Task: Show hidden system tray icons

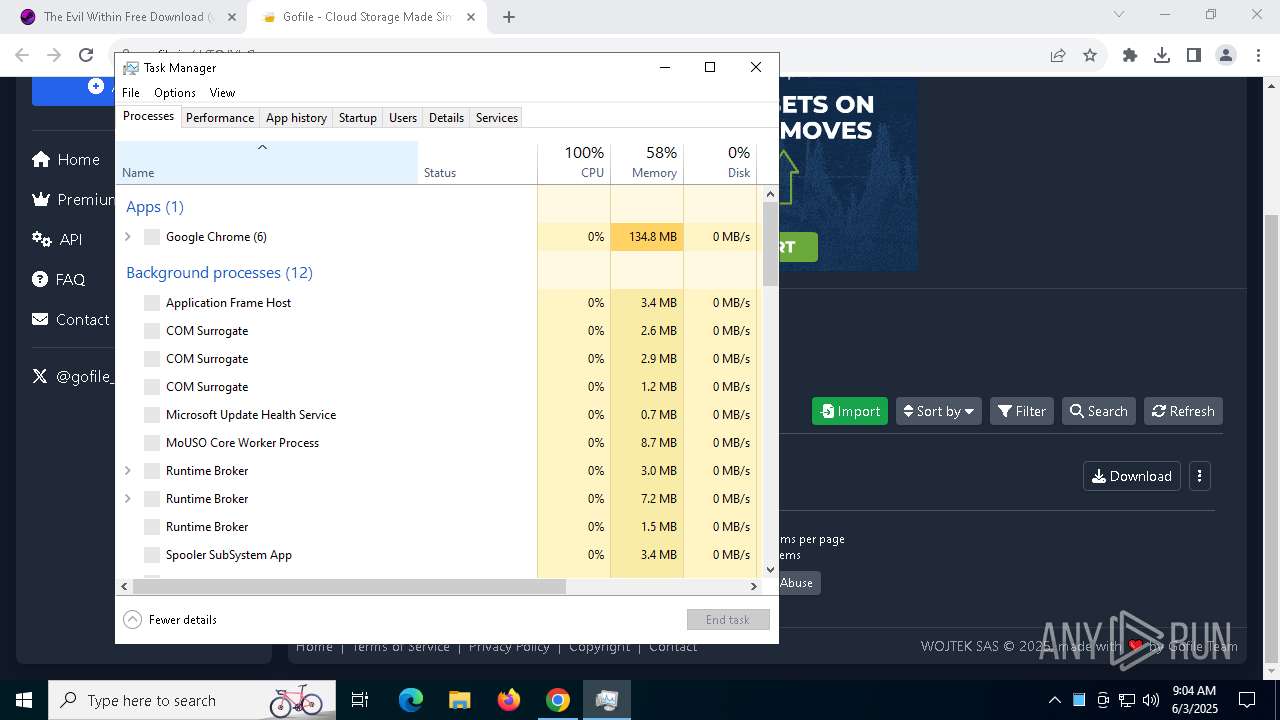Action: tap(1054, 700)
